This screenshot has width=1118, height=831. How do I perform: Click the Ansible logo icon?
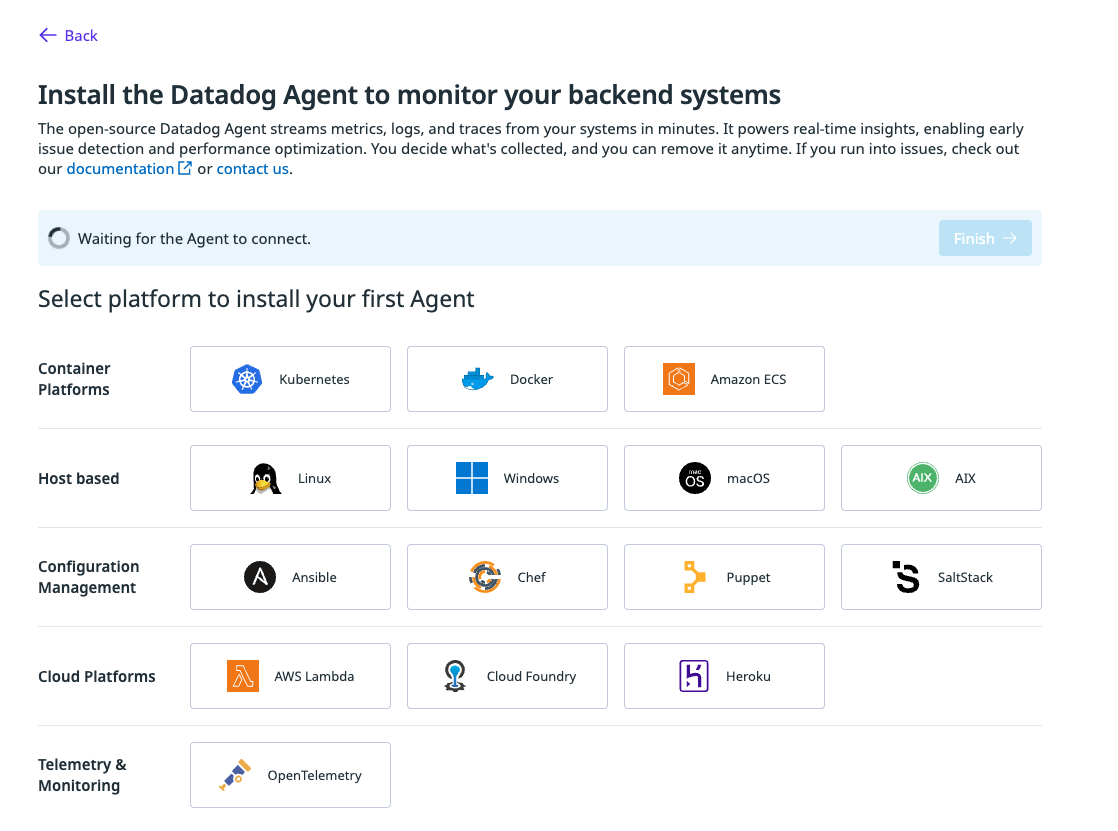click(260, 577)
